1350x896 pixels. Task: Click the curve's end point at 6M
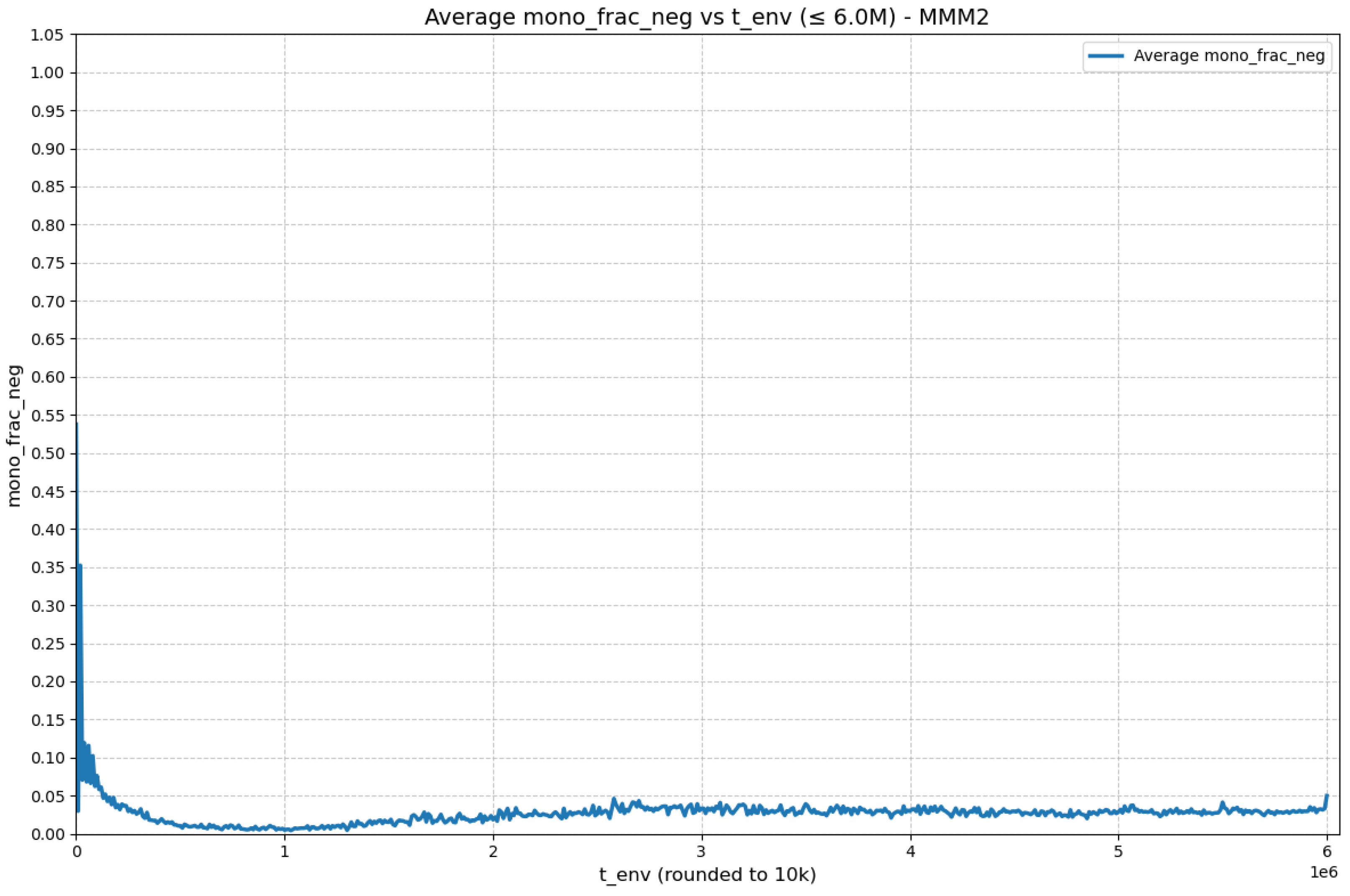[1327, 795]
